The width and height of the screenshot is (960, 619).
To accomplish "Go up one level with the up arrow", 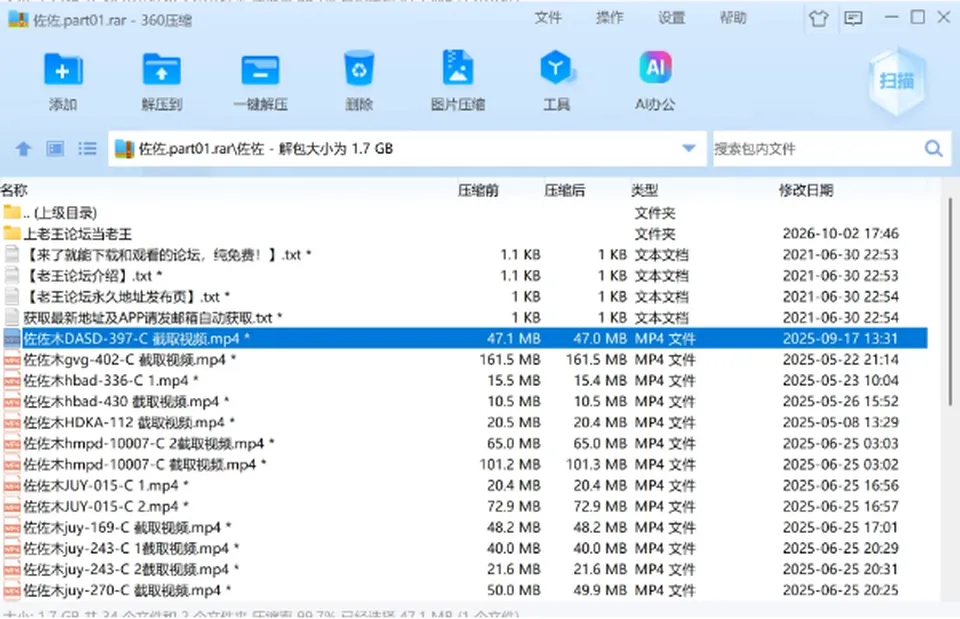I will [23, 149].
